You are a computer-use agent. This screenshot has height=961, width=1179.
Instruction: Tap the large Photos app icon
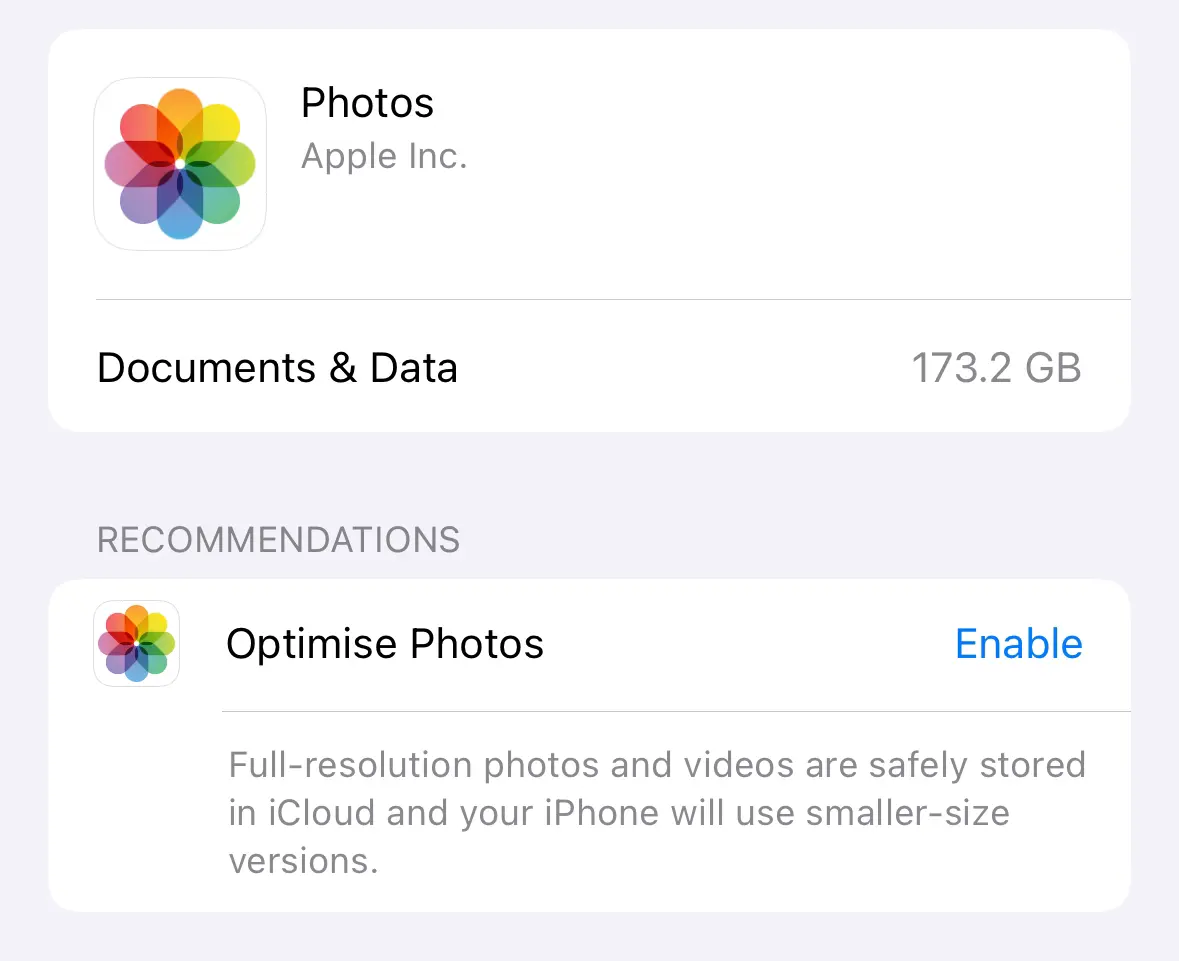tap(180, 164)
